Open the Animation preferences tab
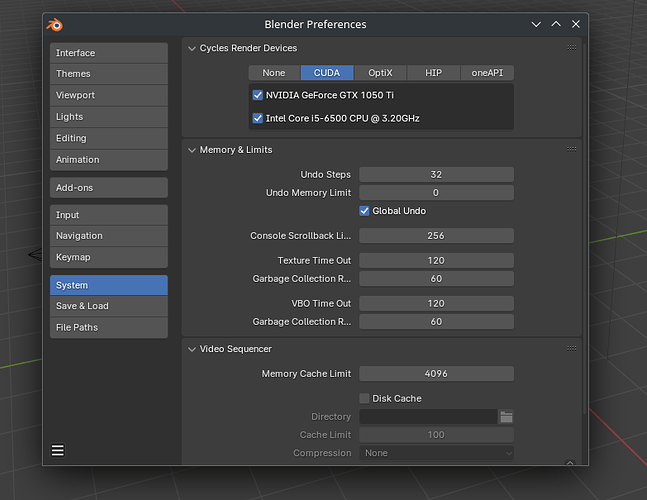The width and height of the screenshot is (647, 500). point(109,160)
